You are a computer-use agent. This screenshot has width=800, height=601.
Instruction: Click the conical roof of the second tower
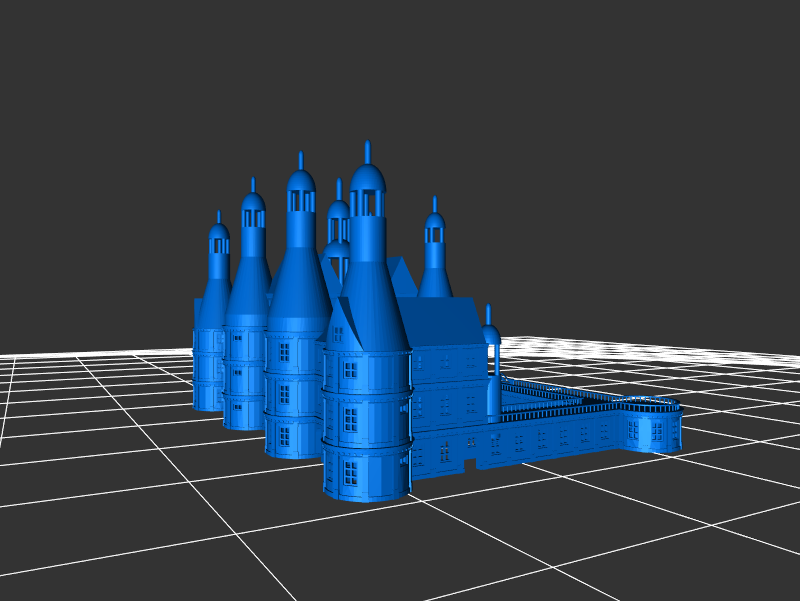pos(298,280)
